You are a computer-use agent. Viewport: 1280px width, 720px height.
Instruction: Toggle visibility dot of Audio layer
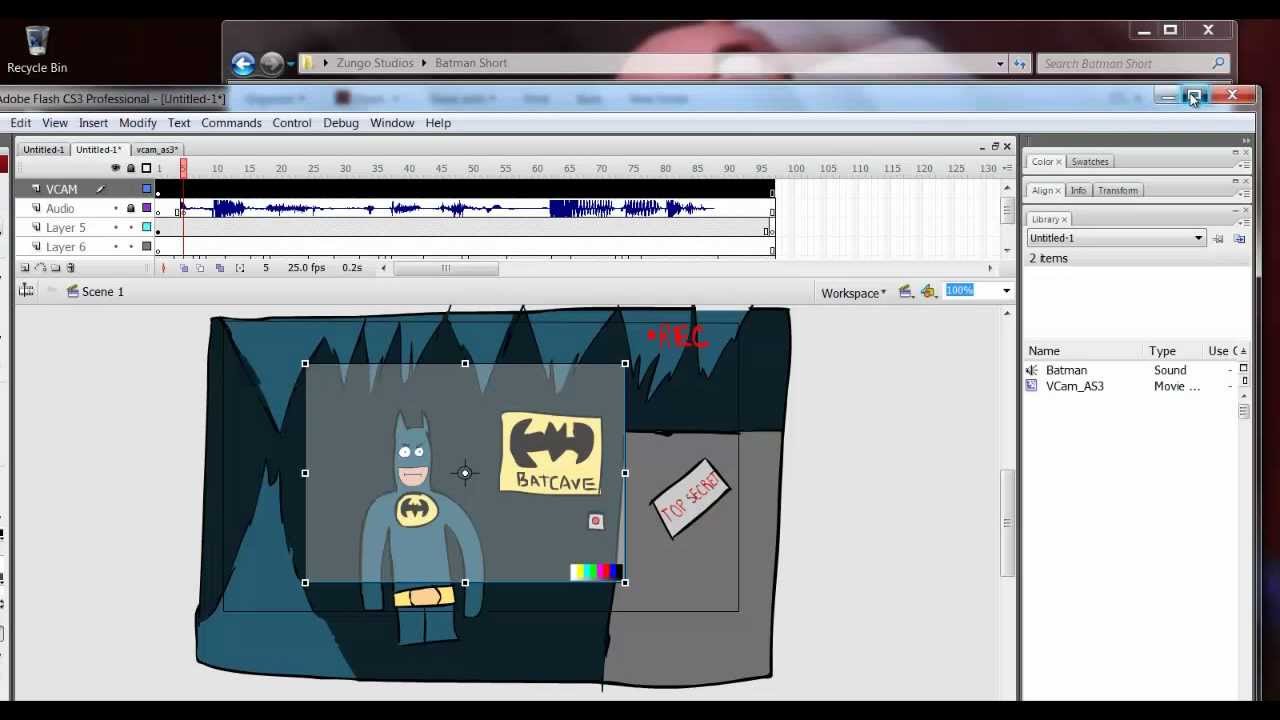tap(116, 208)
